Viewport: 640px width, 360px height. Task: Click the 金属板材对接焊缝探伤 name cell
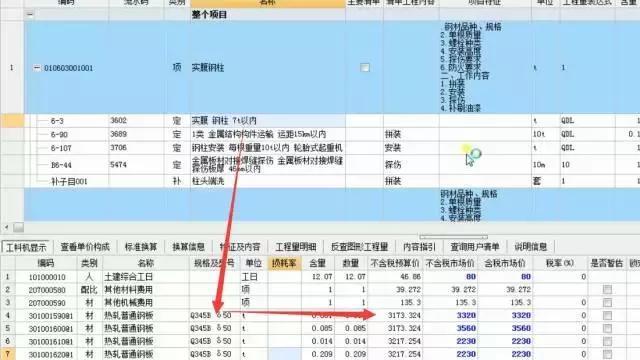click(267, 165)
